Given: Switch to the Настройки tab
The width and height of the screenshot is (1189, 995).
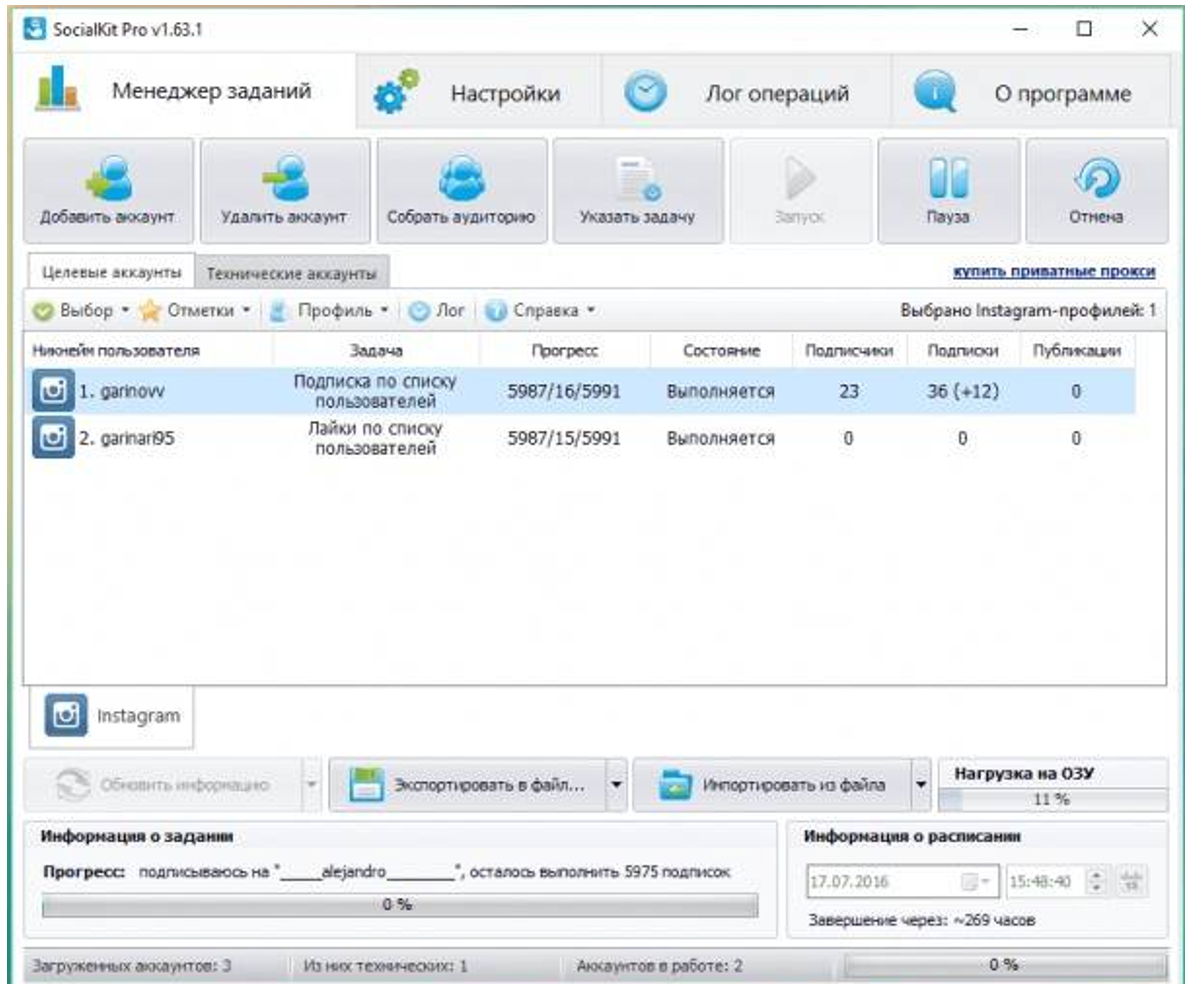Looking at the screenshot, I should click(x=478, y=93).
